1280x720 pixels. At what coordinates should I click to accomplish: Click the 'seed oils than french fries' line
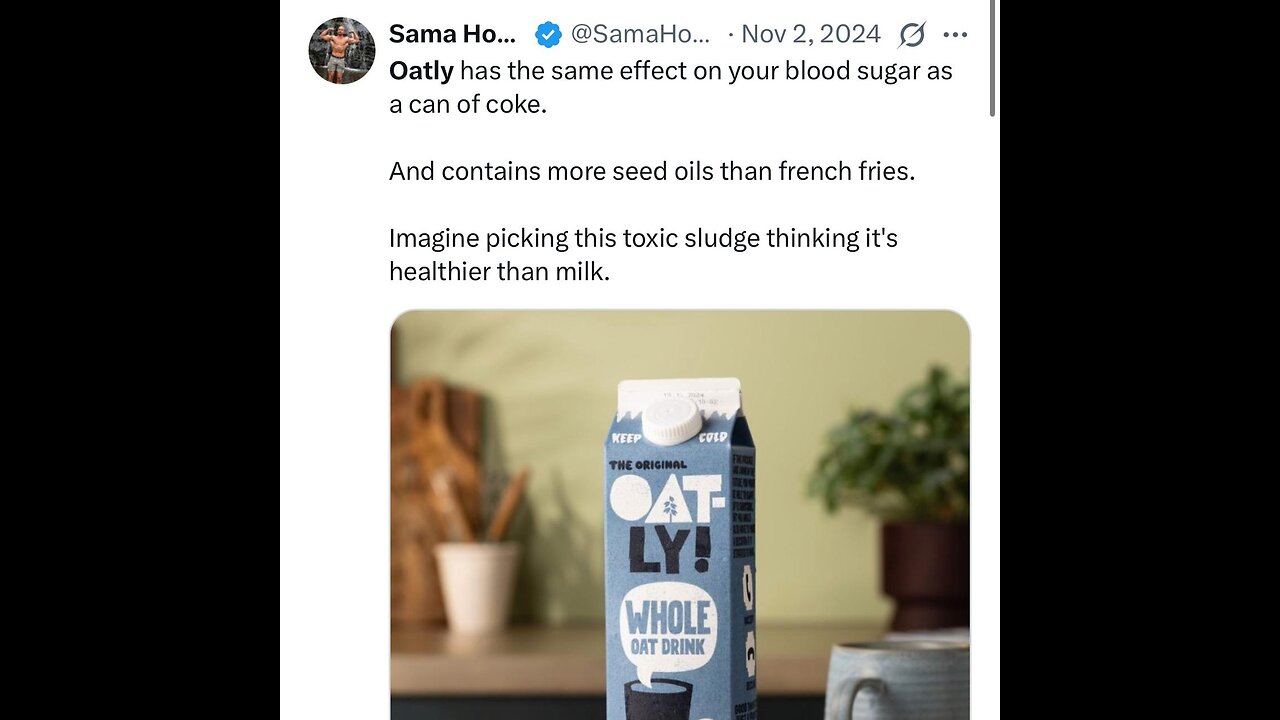click(652, 171)
